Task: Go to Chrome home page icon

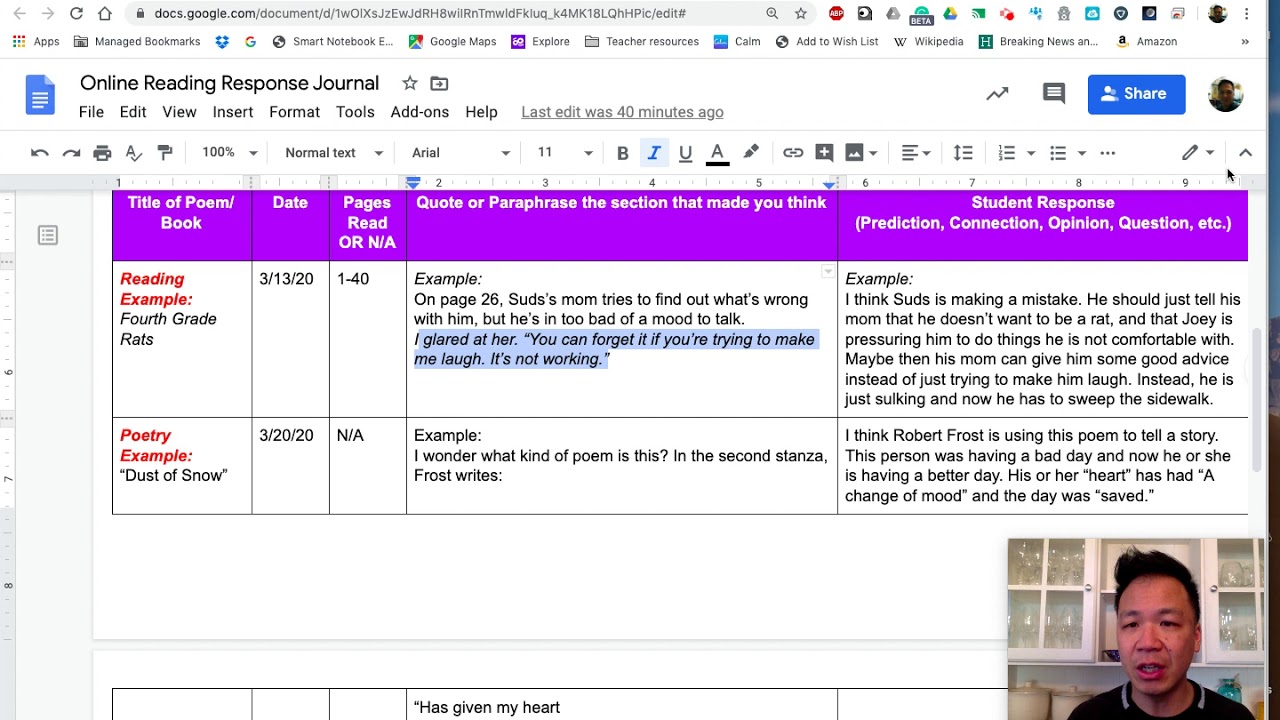Action: pyautogui.click(x=105, y=13)
